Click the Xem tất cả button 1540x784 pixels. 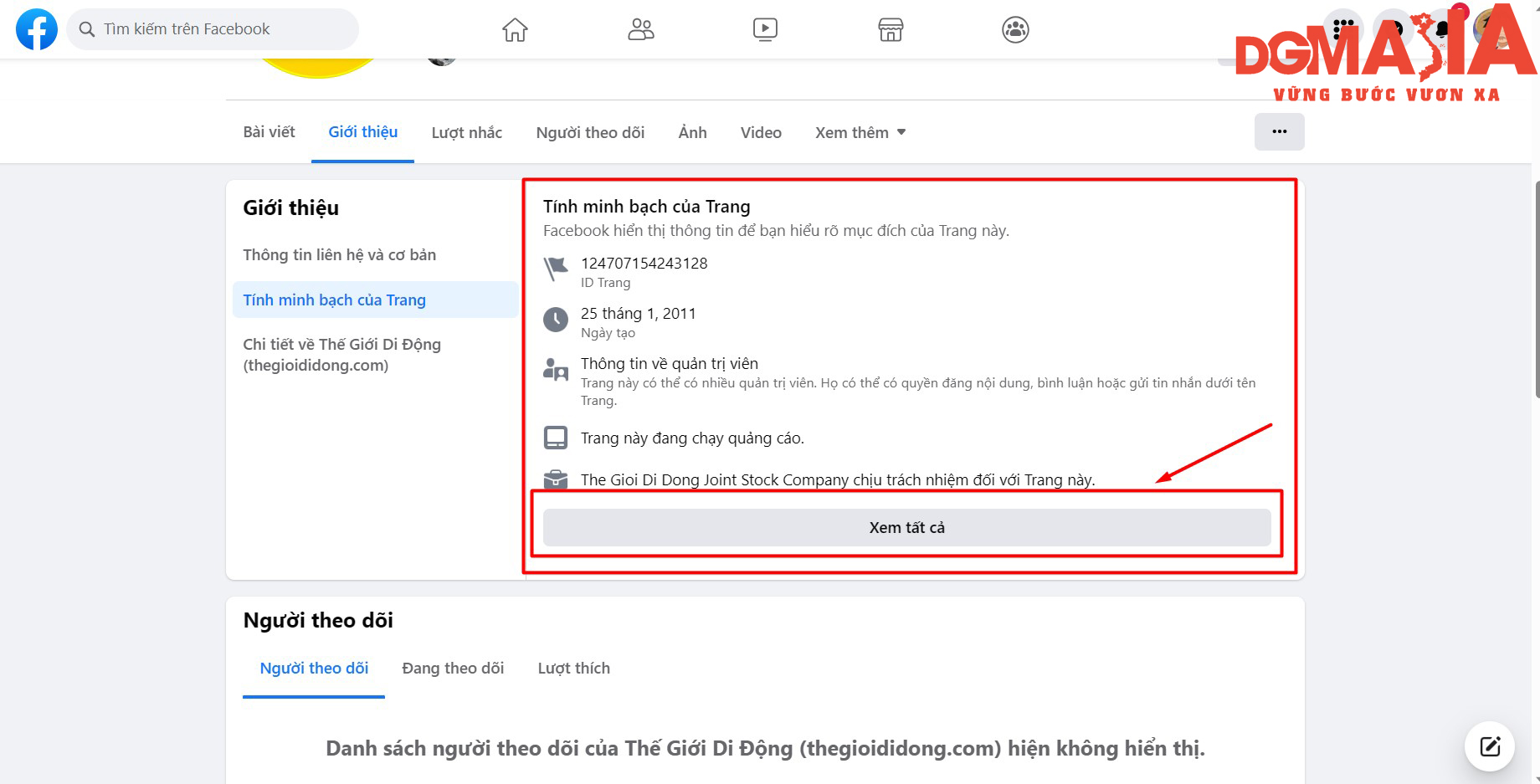click(906, 528)
